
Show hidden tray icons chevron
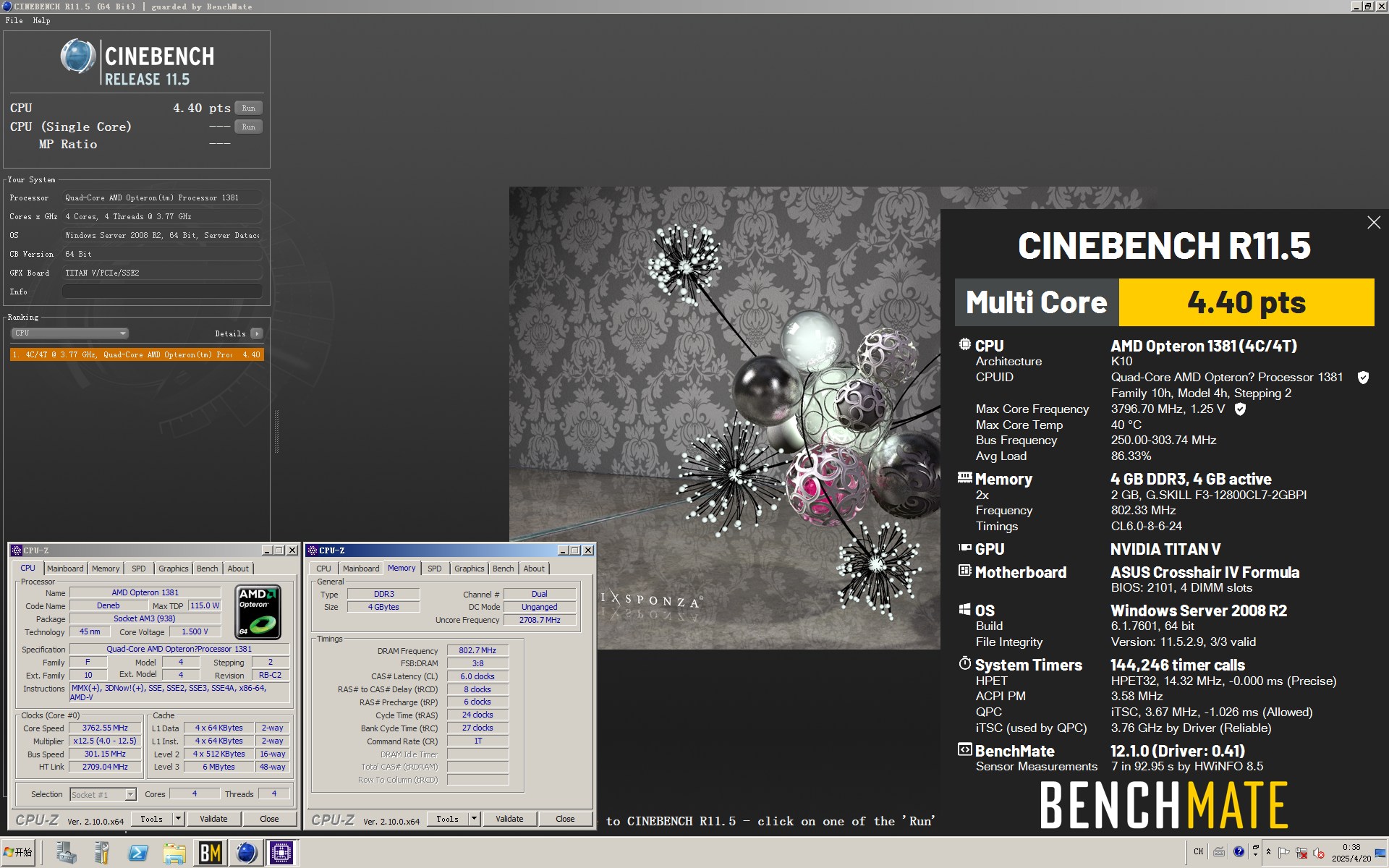tap(1268, 852)
